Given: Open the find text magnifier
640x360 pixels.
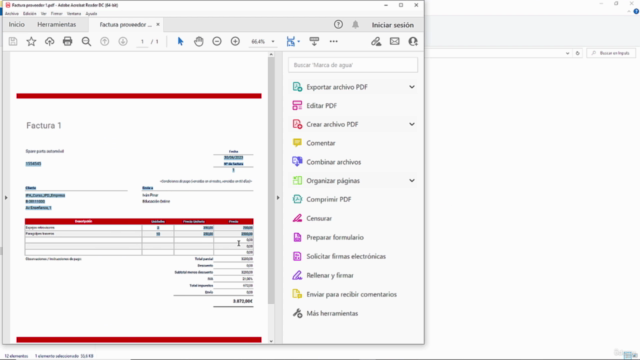Looking at the screenshot, I should click(86, 41).
